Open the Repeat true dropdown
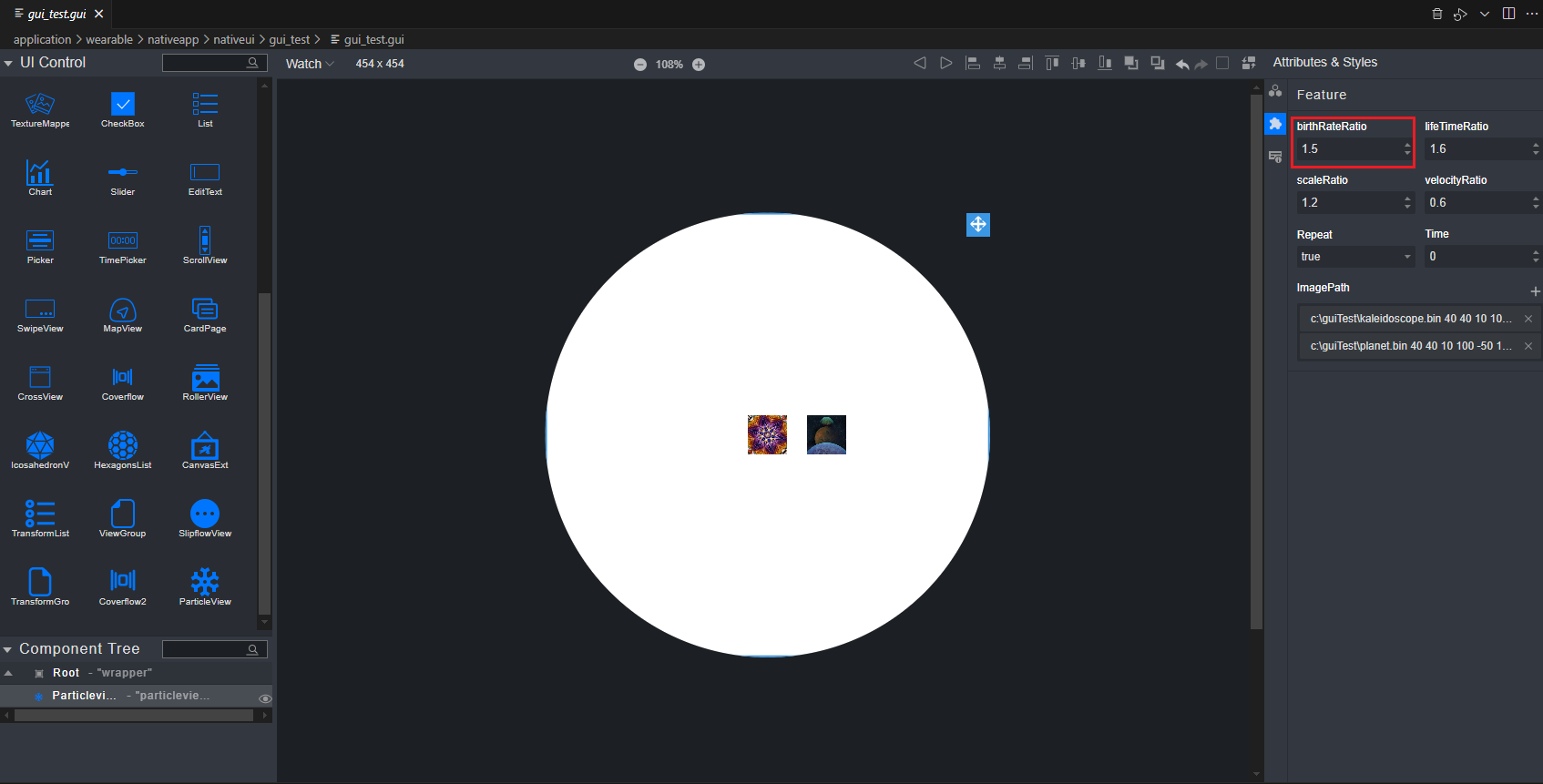1543x784 pixels. point(1354,257)
